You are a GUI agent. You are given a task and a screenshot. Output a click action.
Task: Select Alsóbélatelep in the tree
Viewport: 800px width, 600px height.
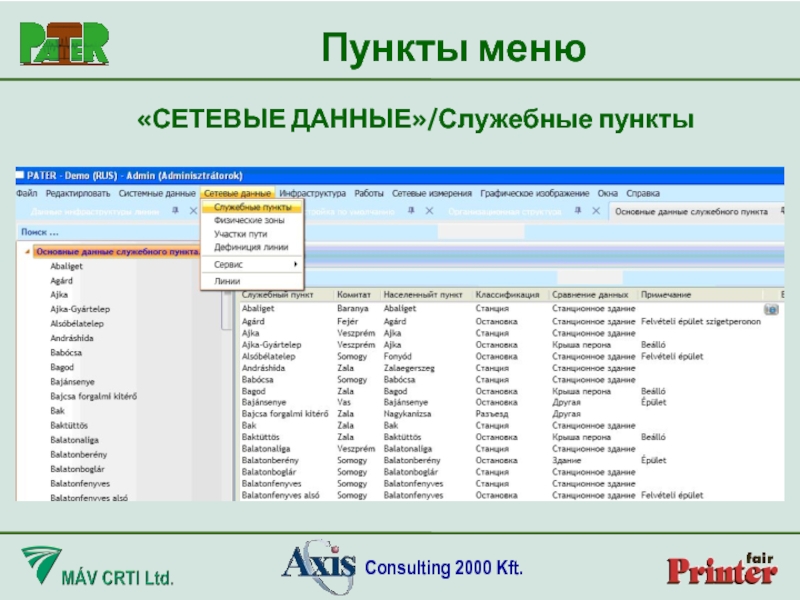(77, 323)
